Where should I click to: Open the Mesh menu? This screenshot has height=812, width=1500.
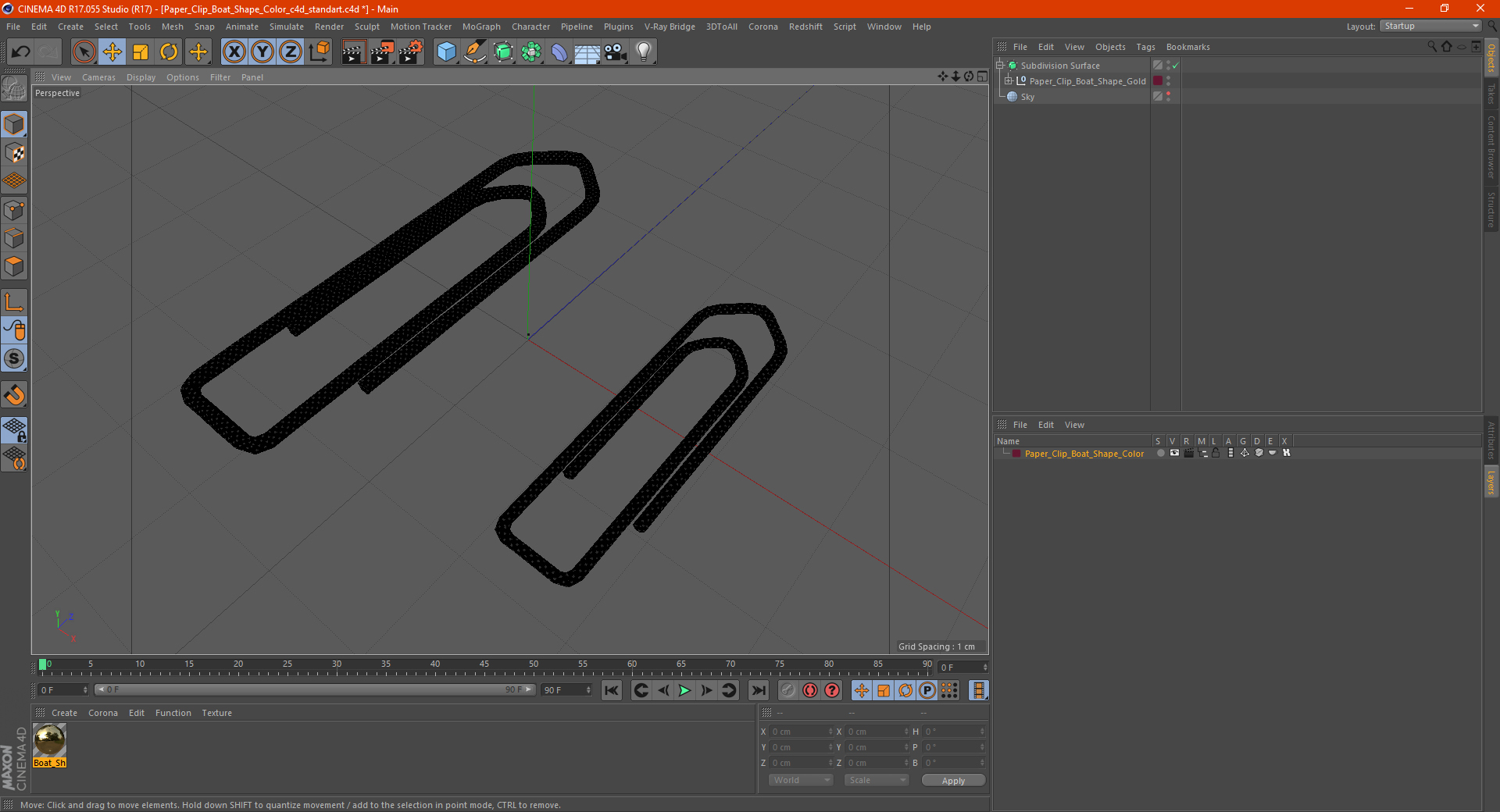[172, 27]
